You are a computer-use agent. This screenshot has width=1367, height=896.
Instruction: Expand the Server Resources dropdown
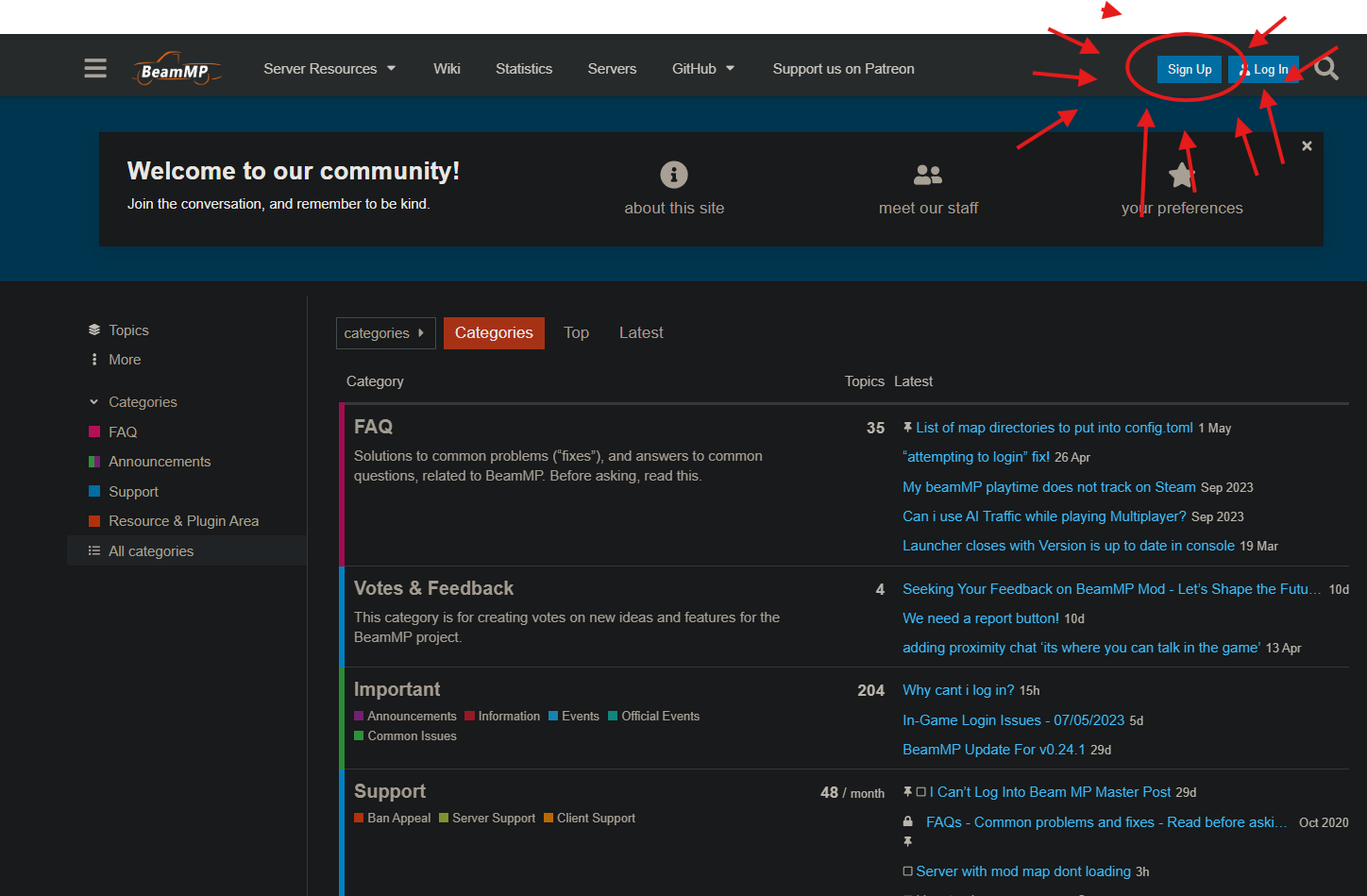click(x=329, y=69)
